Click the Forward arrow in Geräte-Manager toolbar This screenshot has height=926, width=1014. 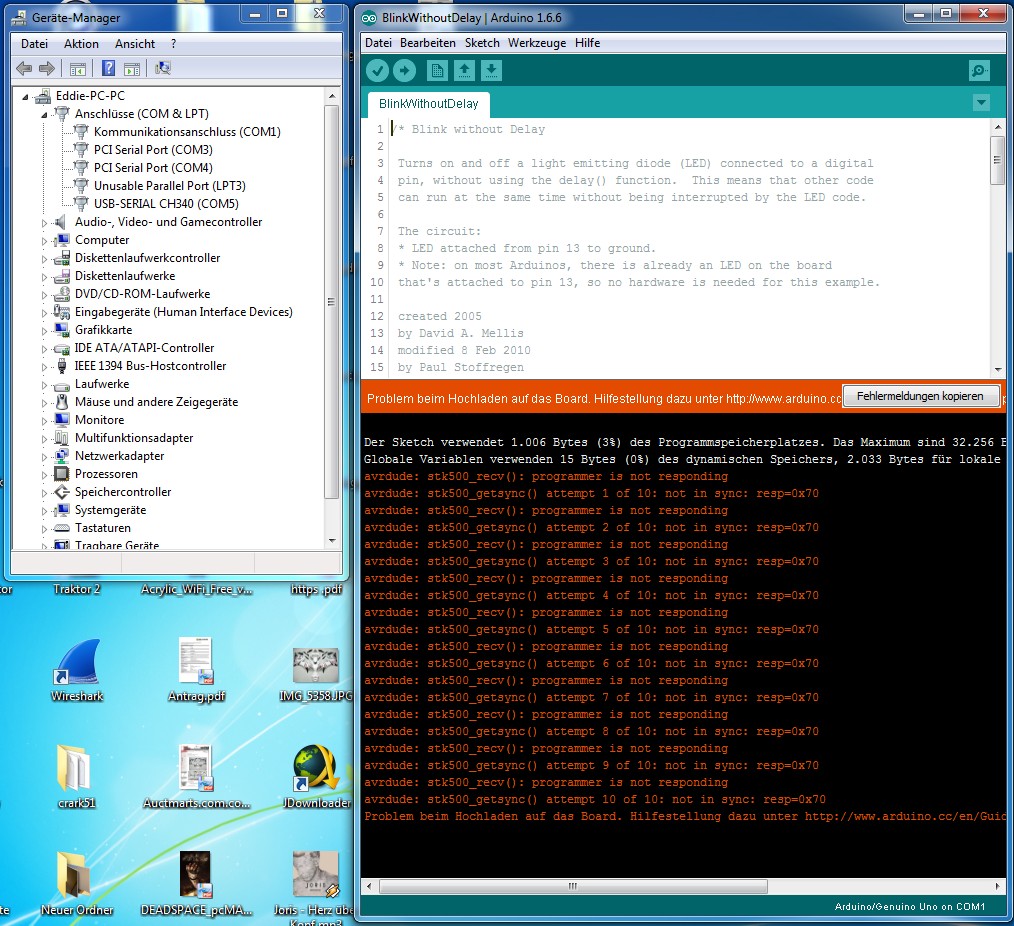coord(47,68)
